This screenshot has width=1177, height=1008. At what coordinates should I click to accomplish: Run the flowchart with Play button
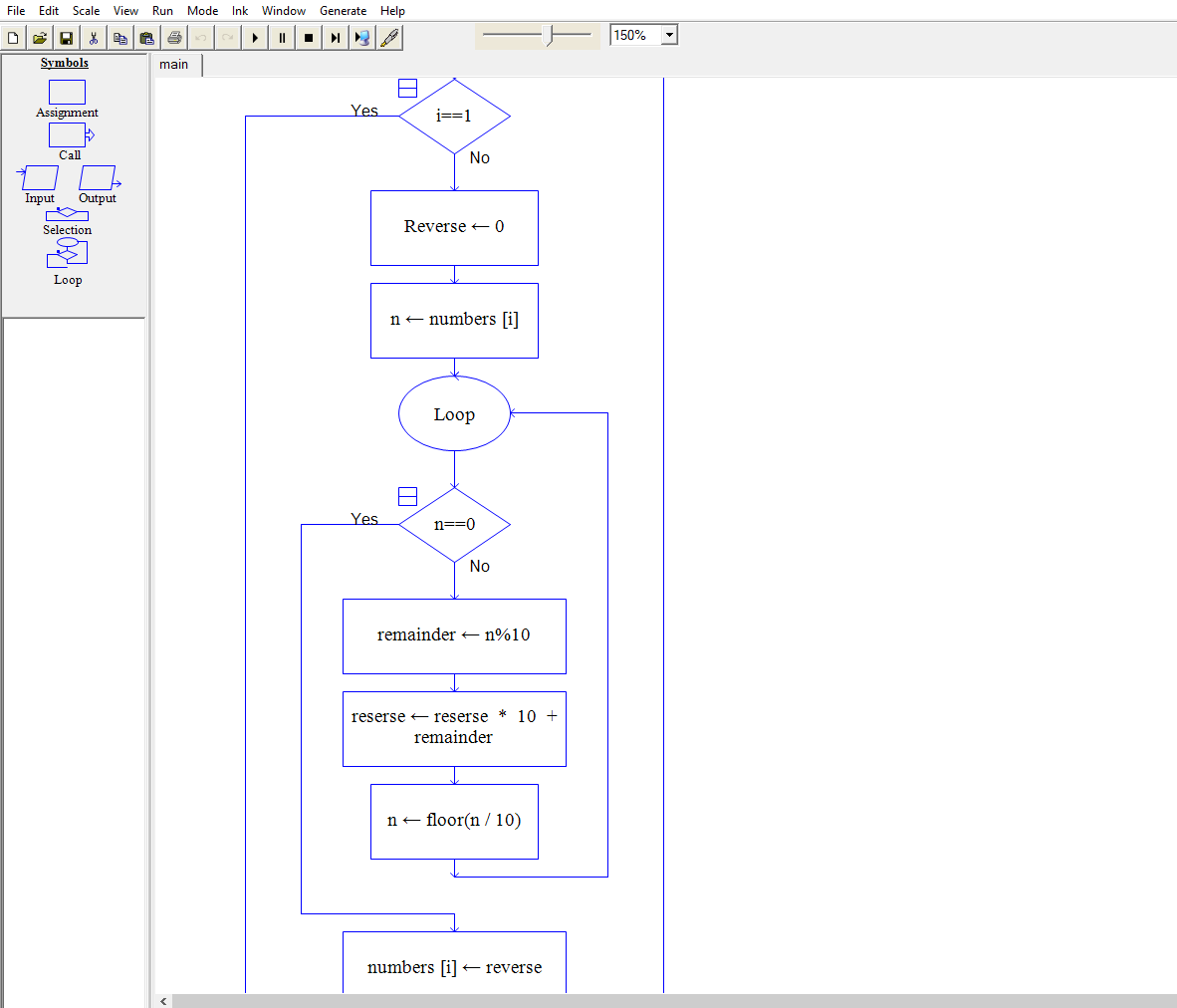click(256, 37)
